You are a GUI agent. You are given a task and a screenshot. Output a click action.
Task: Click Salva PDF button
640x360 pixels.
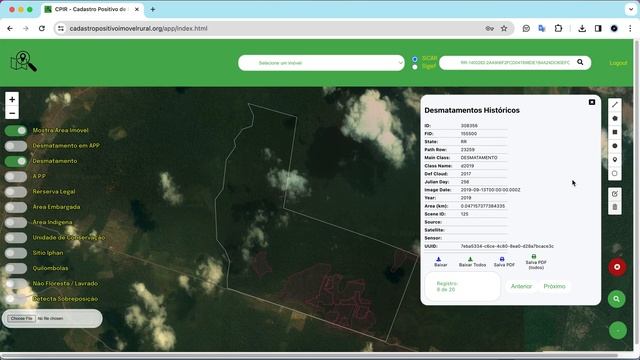504,262
